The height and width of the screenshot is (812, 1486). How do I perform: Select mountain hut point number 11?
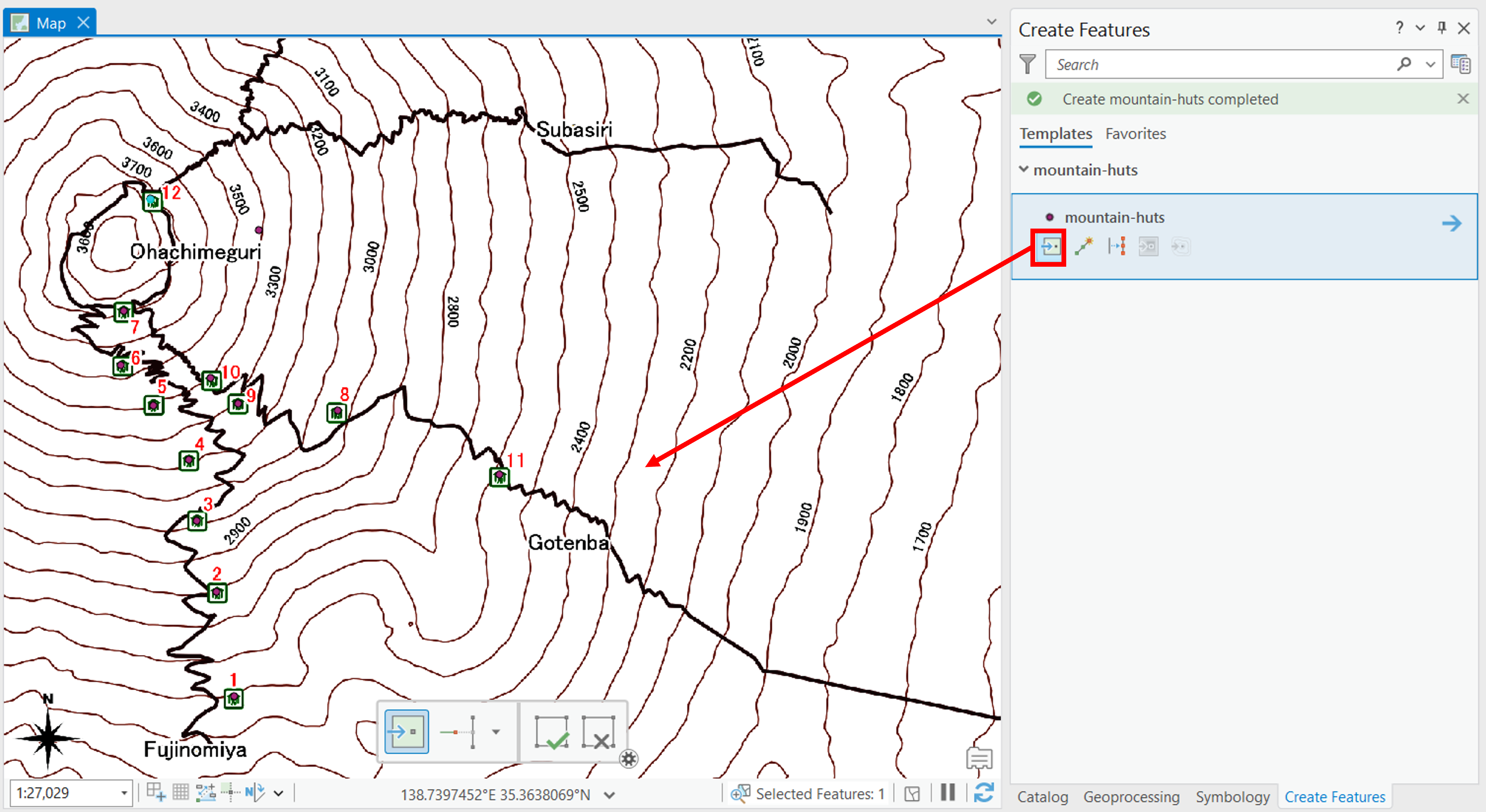pyautogui.click(x=499, y=477)
